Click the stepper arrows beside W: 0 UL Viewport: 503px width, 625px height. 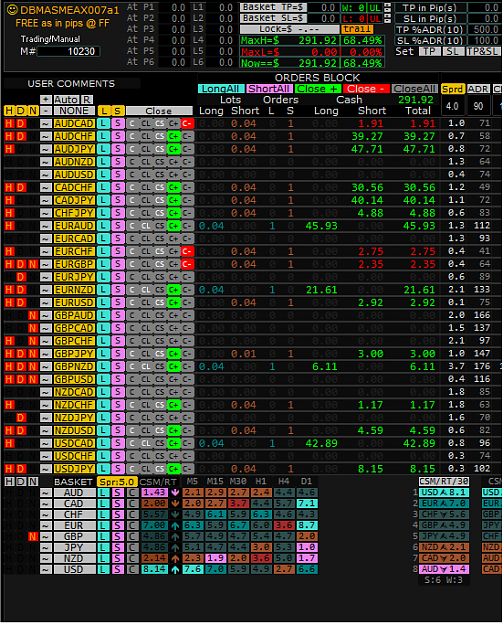(x=387, y=8)
